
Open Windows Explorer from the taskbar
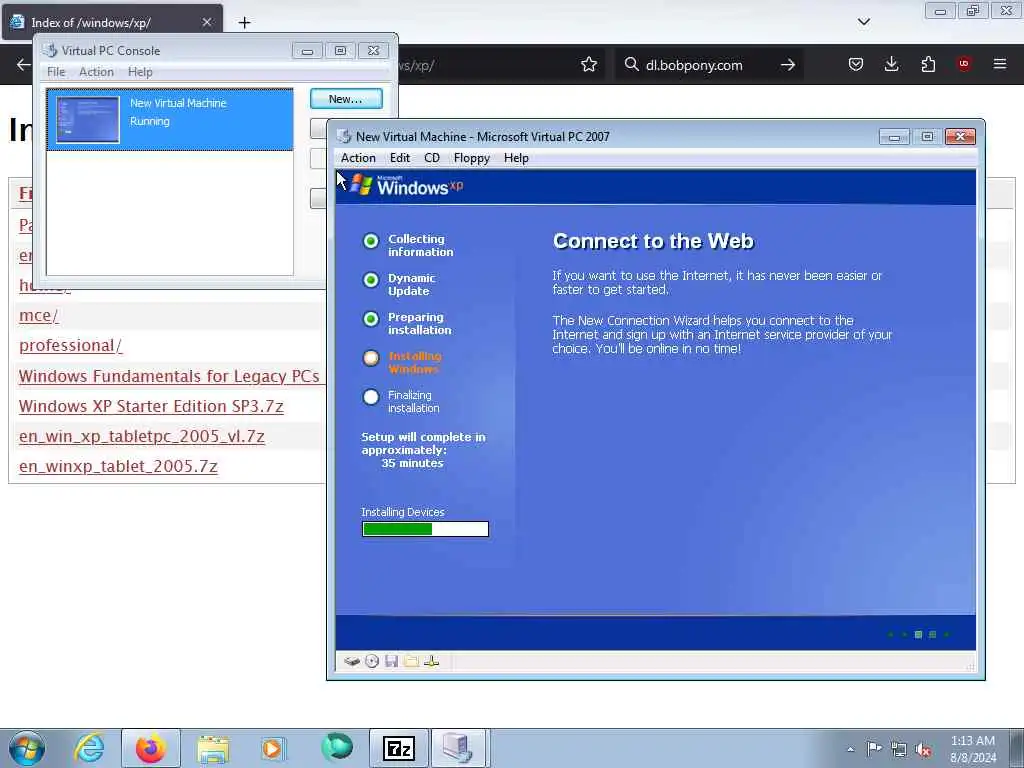tap(212, 748)
